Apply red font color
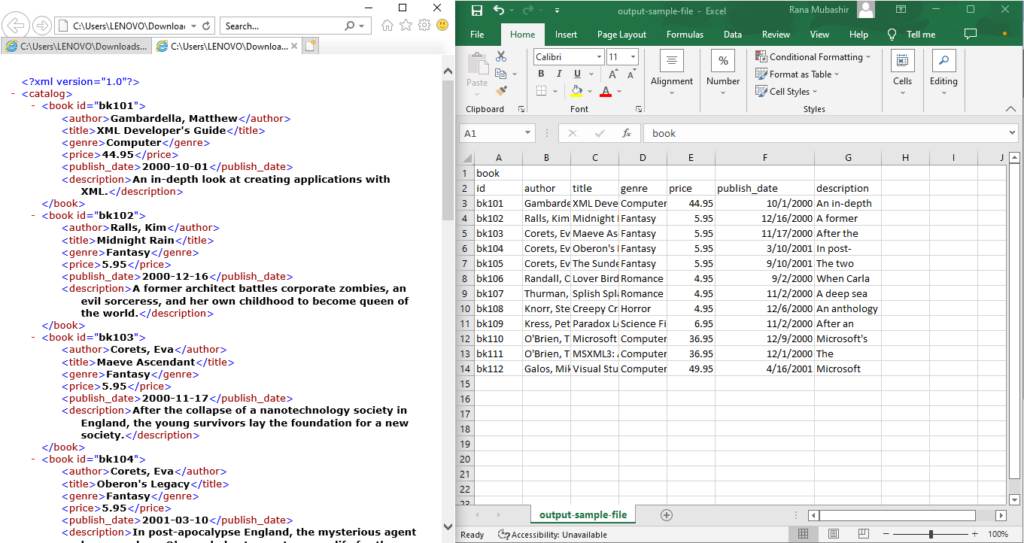 point(605,91)
